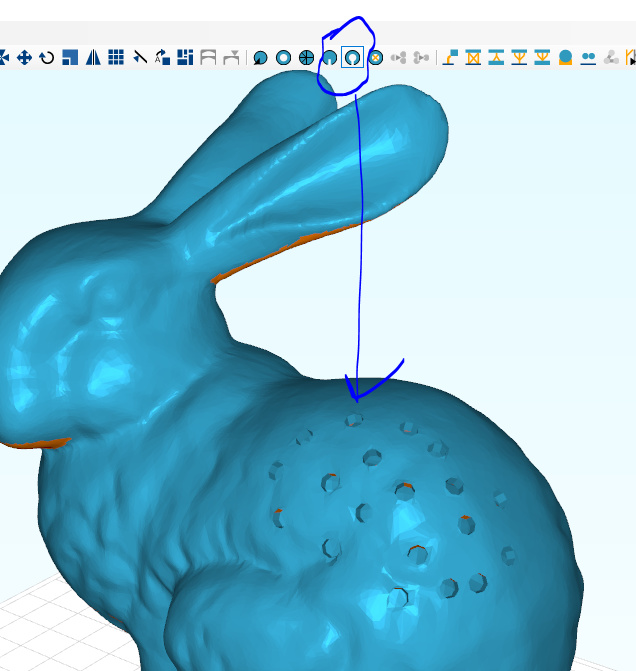Click the orange X circle icon
Screen dimensions: 636x671
coord(376,58)
